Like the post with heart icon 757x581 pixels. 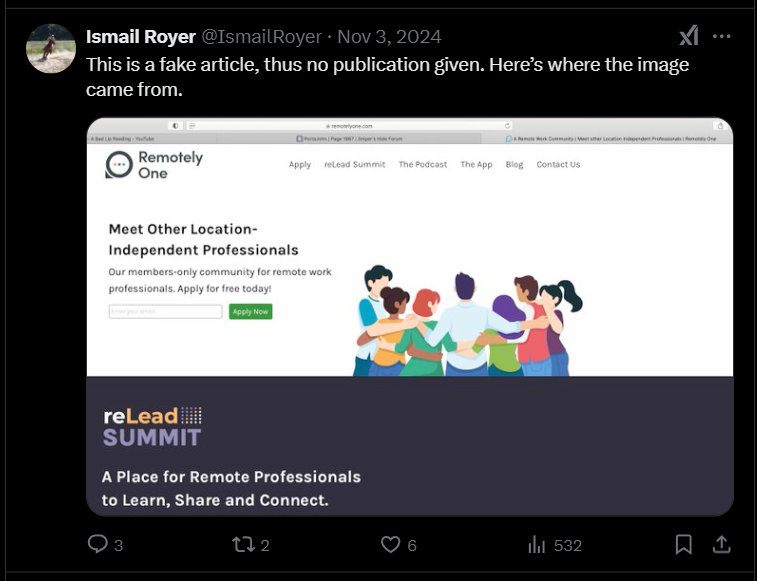point(391,545)
